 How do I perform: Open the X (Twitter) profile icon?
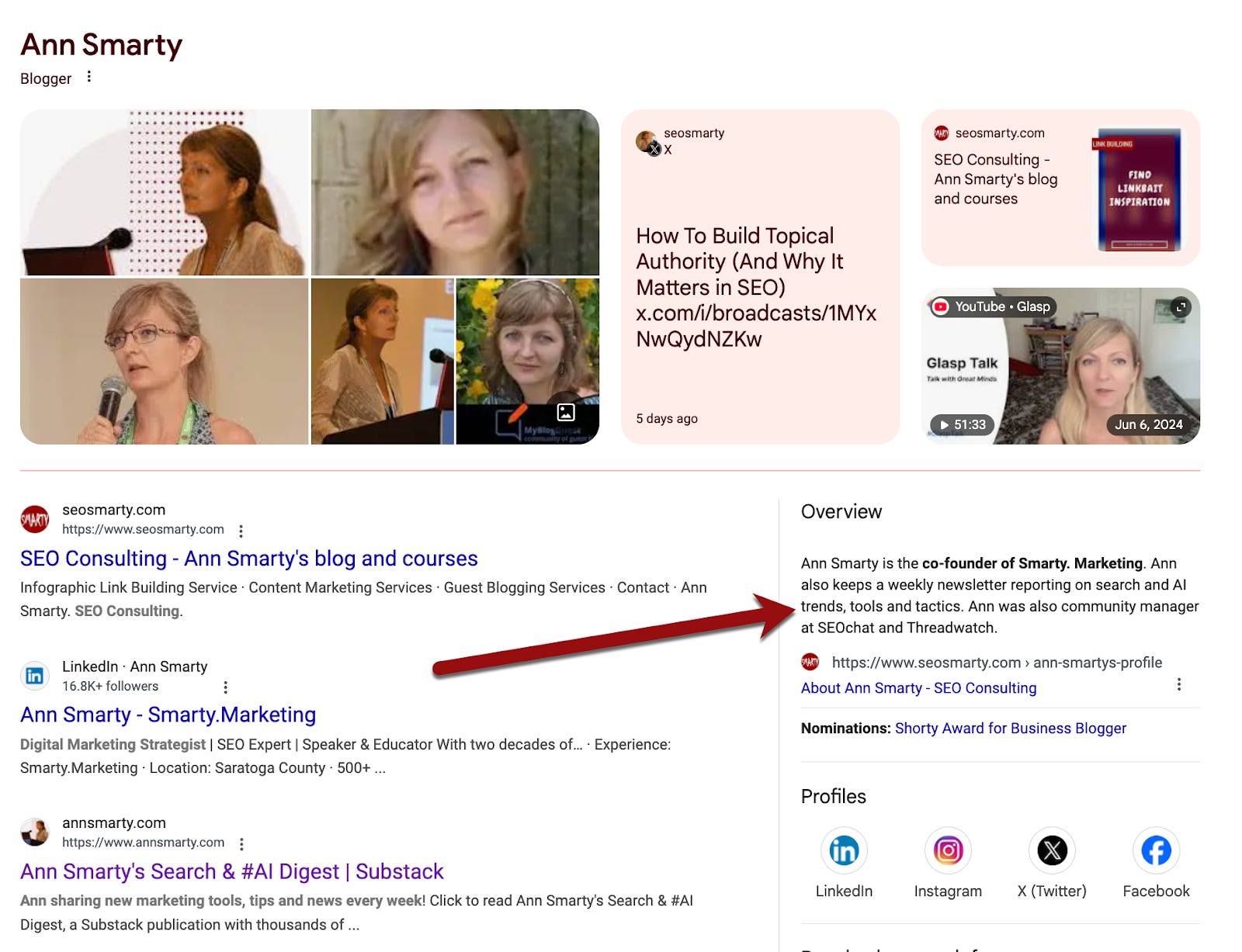tap(1052, 850)
